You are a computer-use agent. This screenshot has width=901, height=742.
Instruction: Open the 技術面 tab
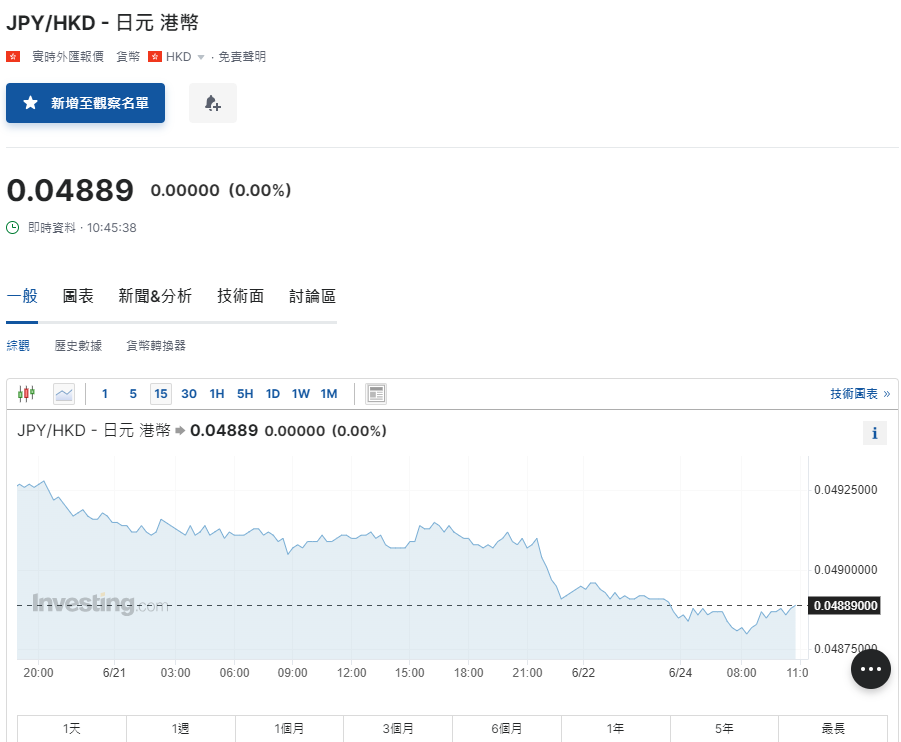(x=240, y=296)
